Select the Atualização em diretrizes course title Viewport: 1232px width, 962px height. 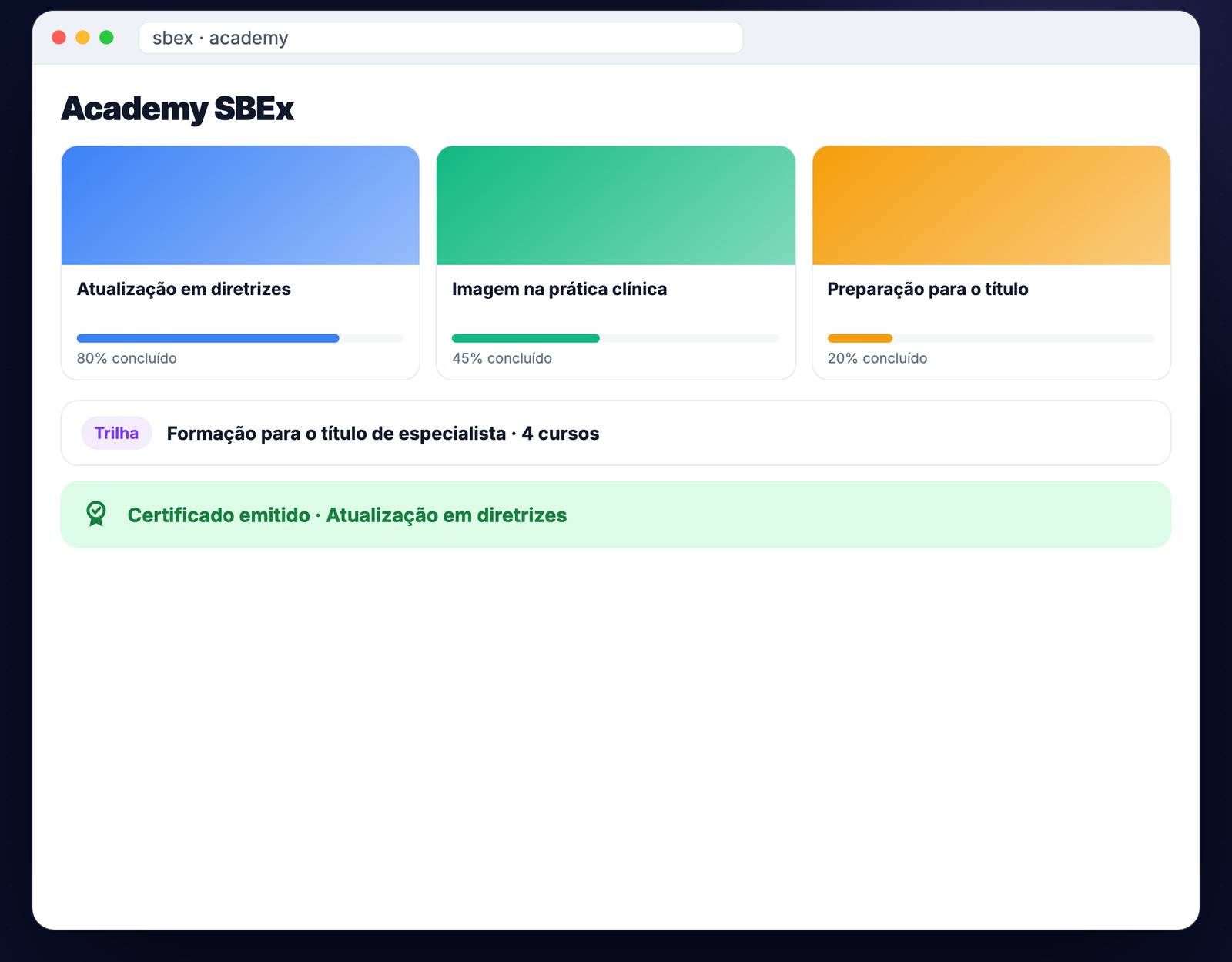click(x=184, y=289)
